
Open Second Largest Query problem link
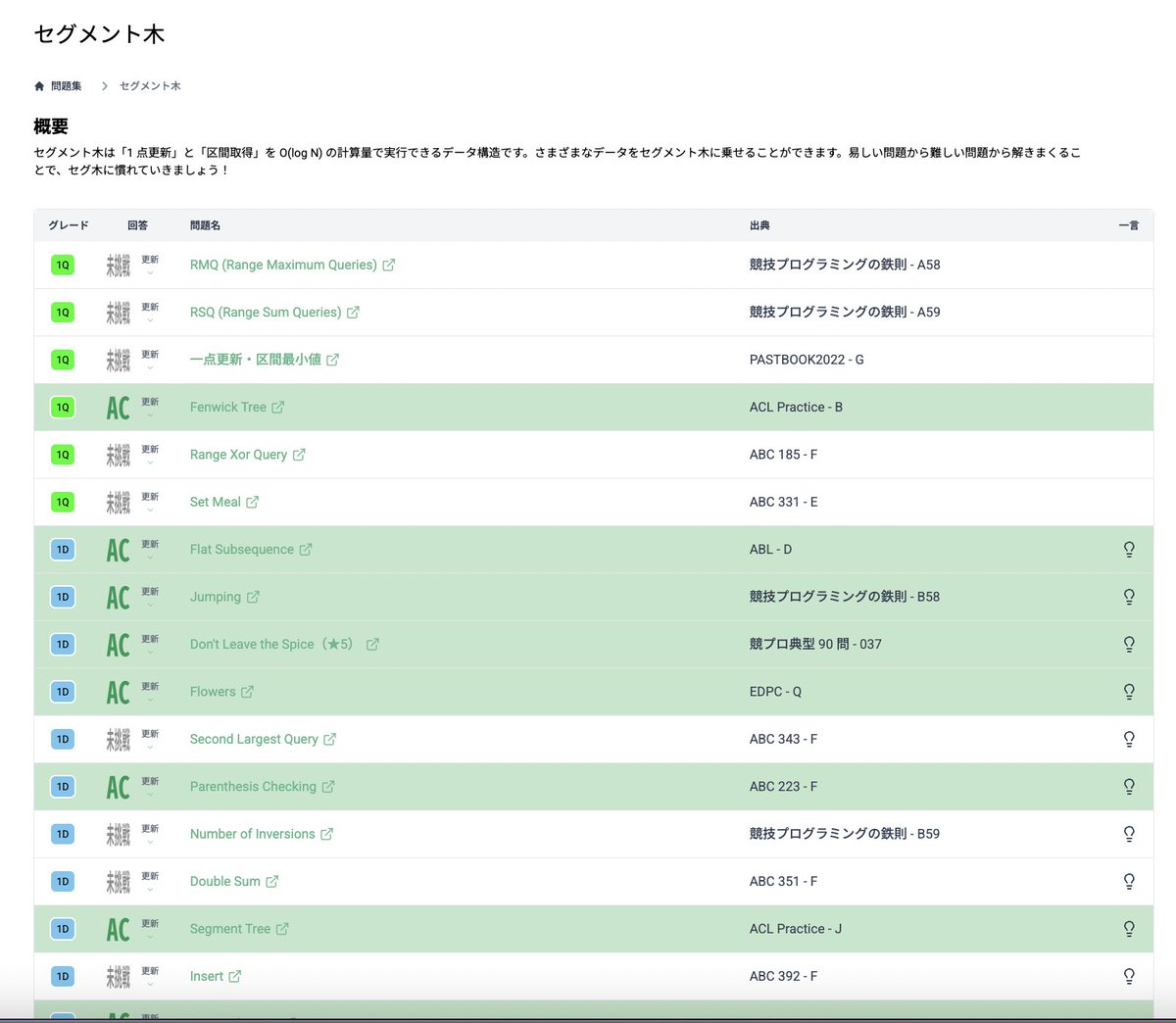tap(254, 739)
